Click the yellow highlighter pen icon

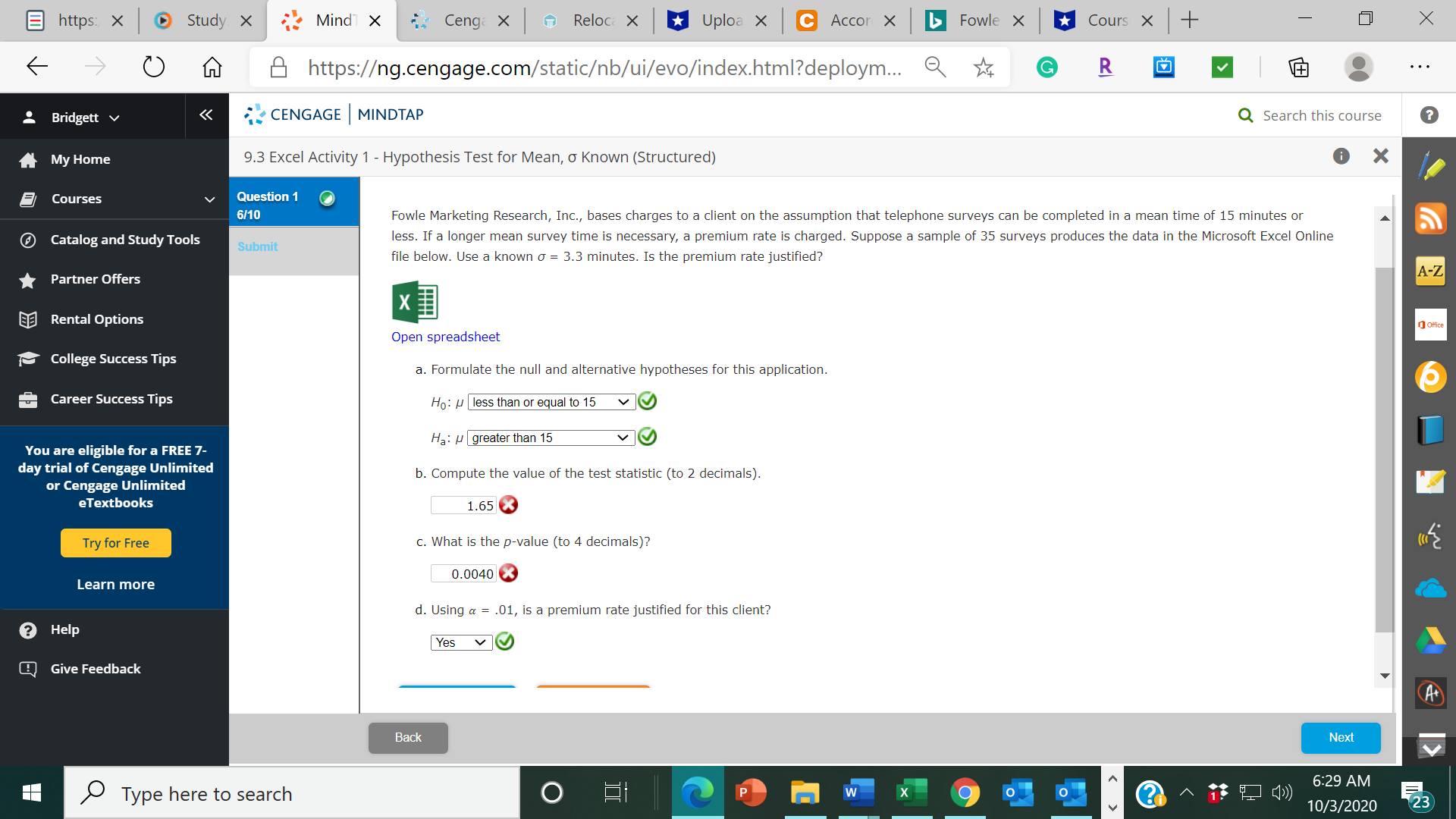[x=1430, y=165]
